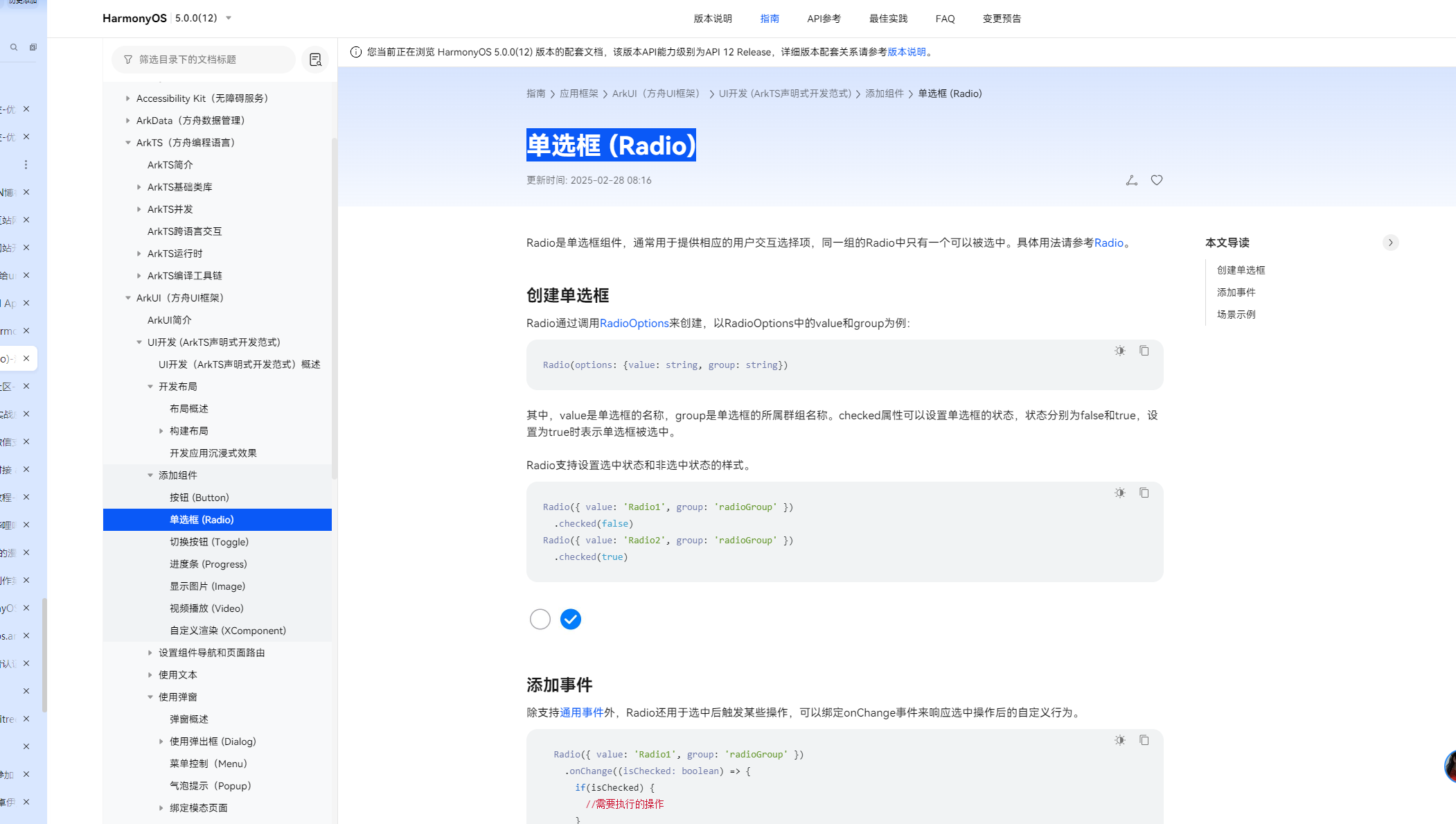Click the heart favorite icon
Screen dimensions: 1456x824
point(1157,180)
